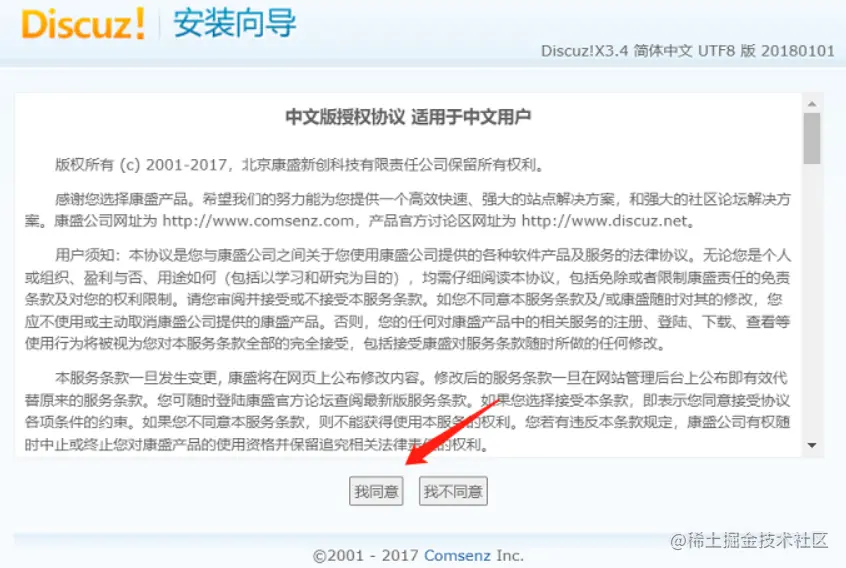This screenshot has height=568, width=846.
Task: Click the orange Discuz! logo
Action: (83, 24)
